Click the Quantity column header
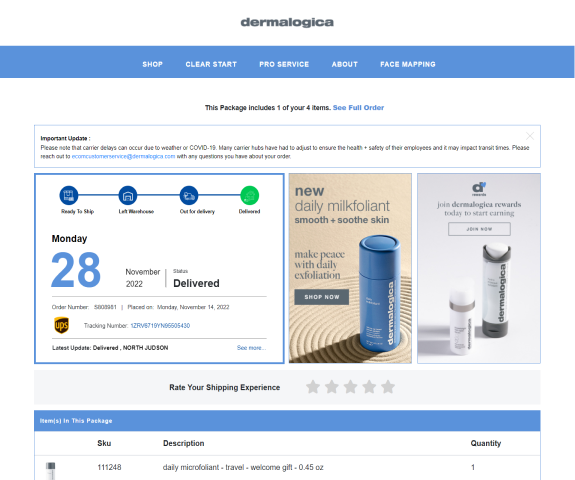Screen dimensions: 575x480 tap(486, 443)
